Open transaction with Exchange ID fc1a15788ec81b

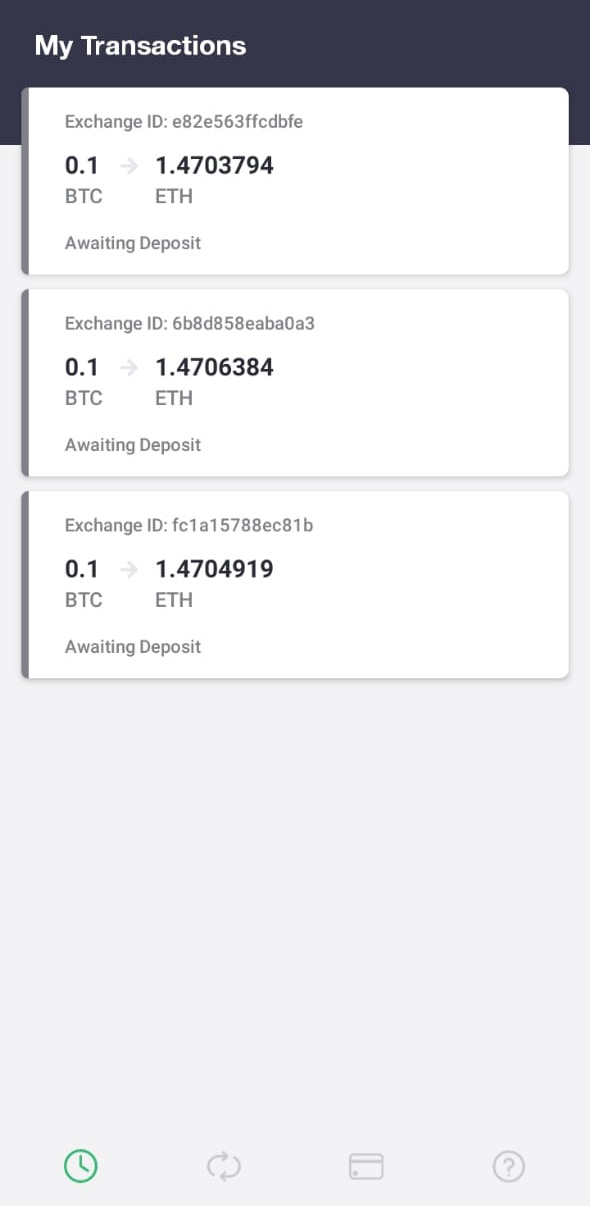(x=295, y=585)
